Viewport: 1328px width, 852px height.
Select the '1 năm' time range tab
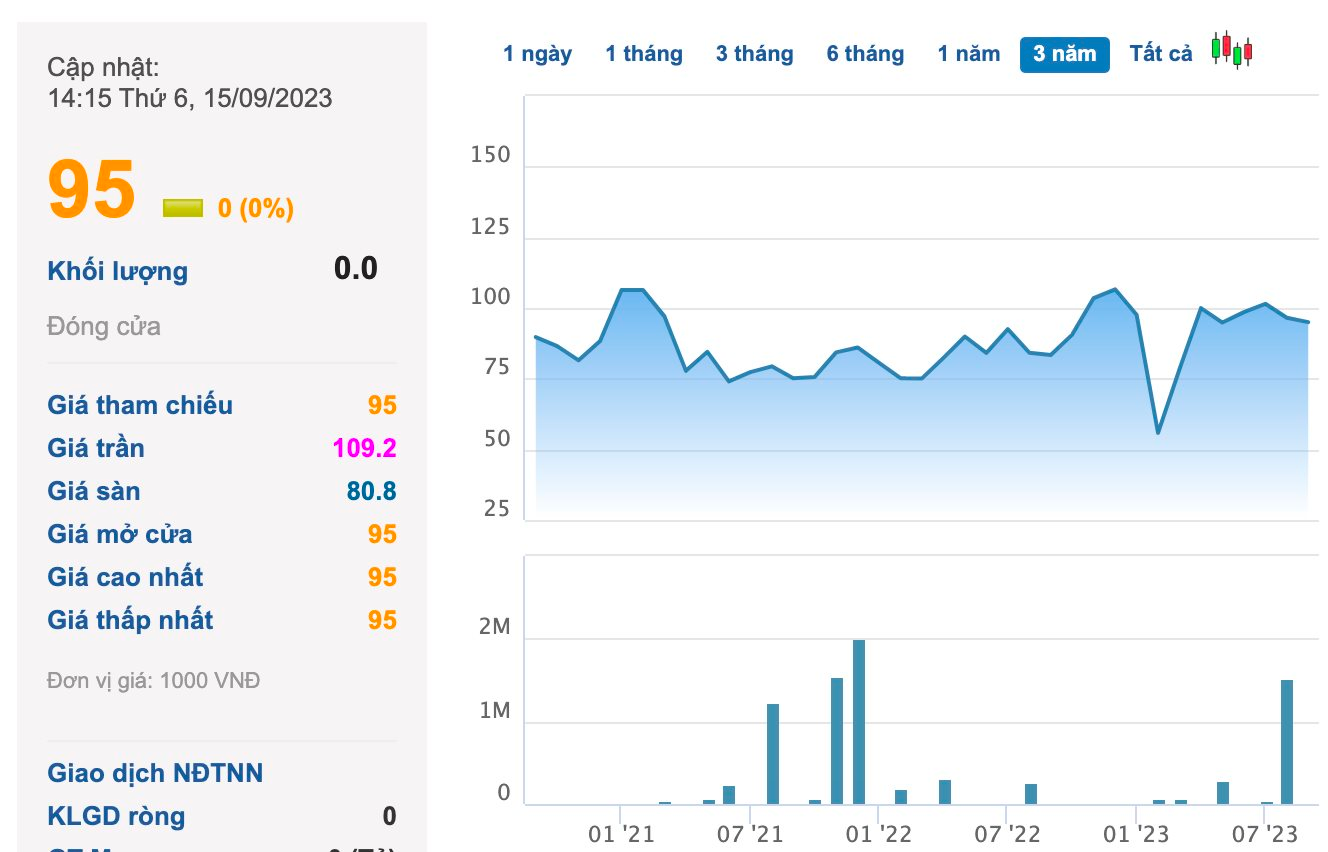pyautogui.click(x=969, y=54)
